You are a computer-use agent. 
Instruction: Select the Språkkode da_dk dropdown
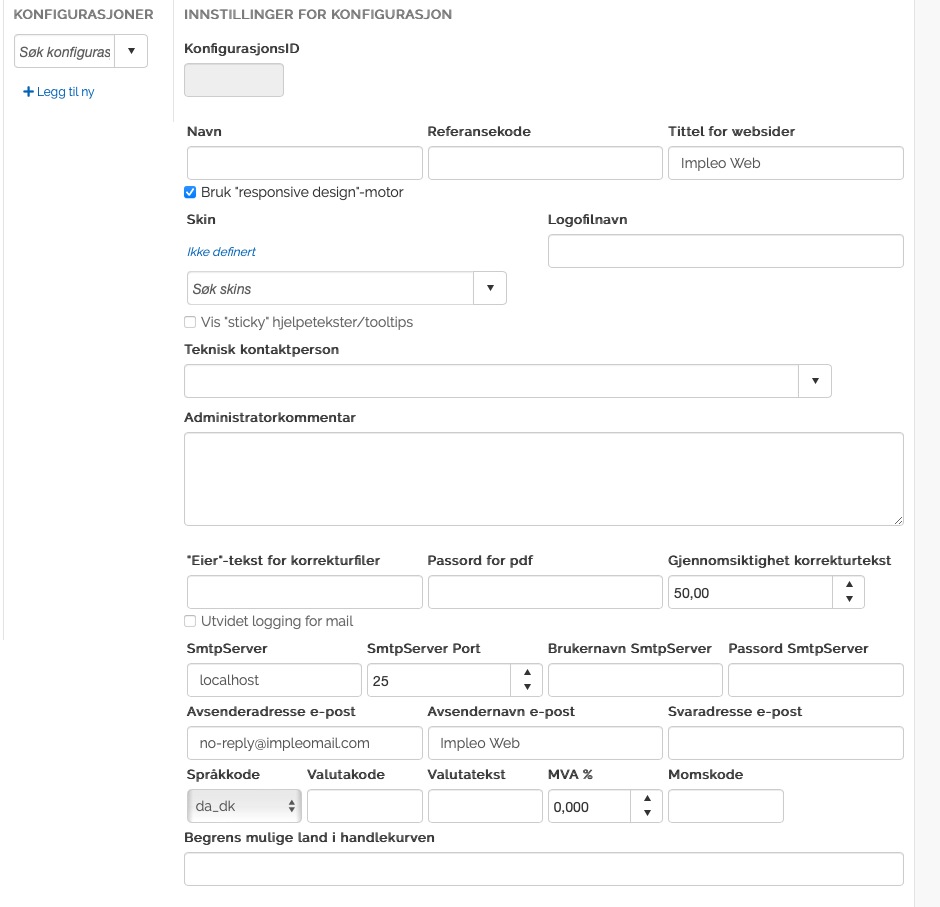coord(244,805)
